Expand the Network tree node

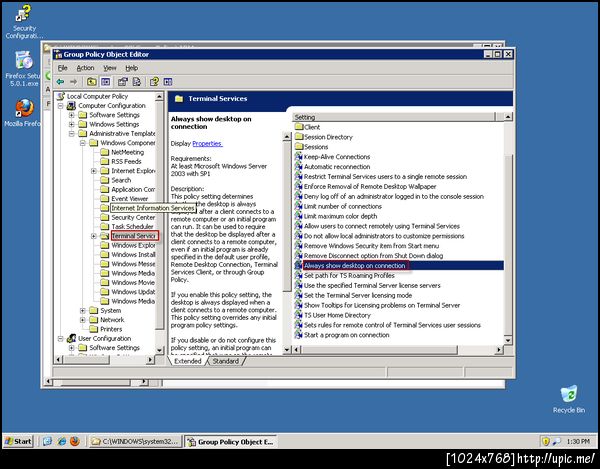click(x=83, y=320)
